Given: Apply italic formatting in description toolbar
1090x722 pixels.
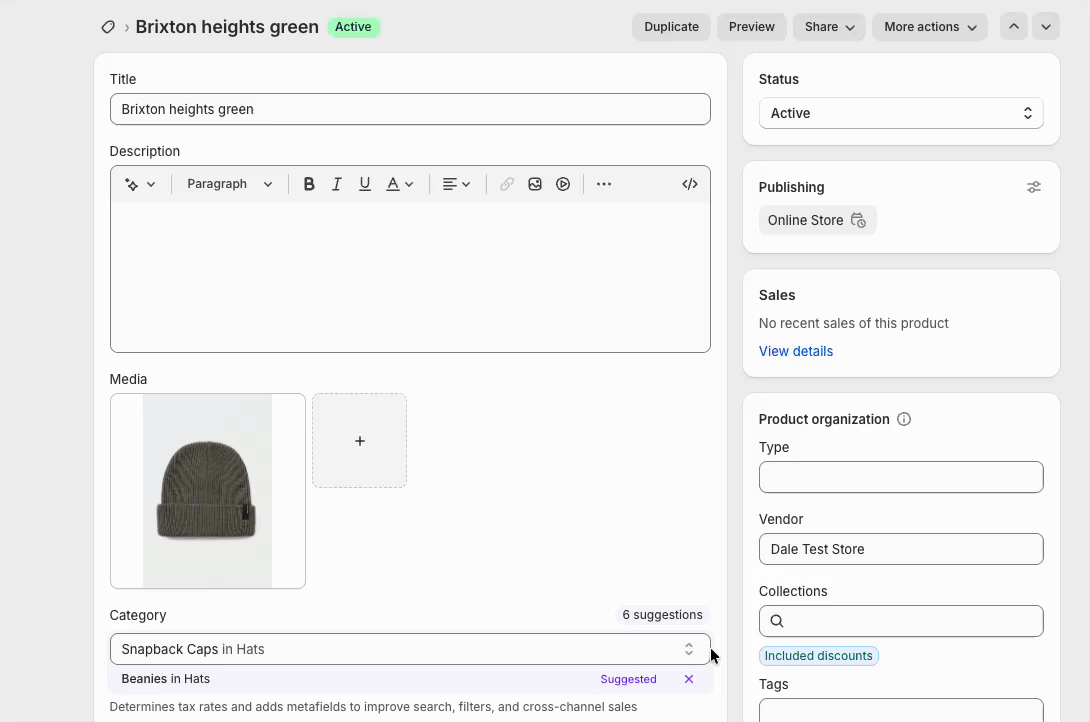Looking at the screenshot, I should pyautogui.click(x=337, y=184).
